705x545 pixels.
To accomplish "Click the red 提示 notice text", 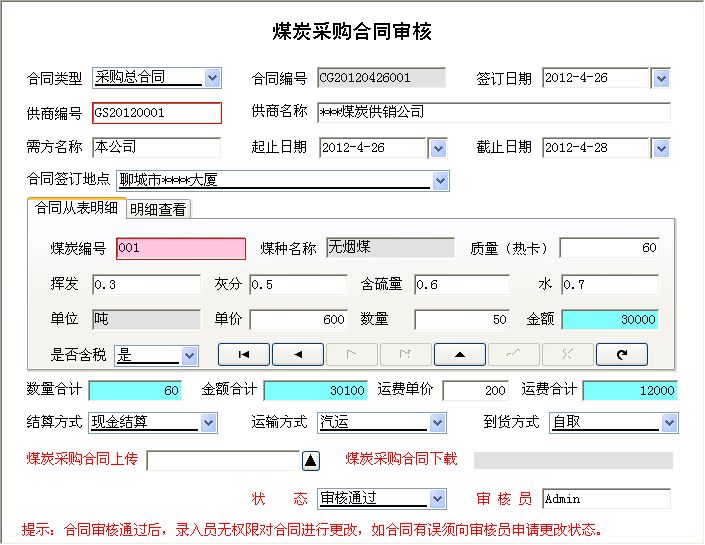I will pyautogui.click(x=312, y=530).
